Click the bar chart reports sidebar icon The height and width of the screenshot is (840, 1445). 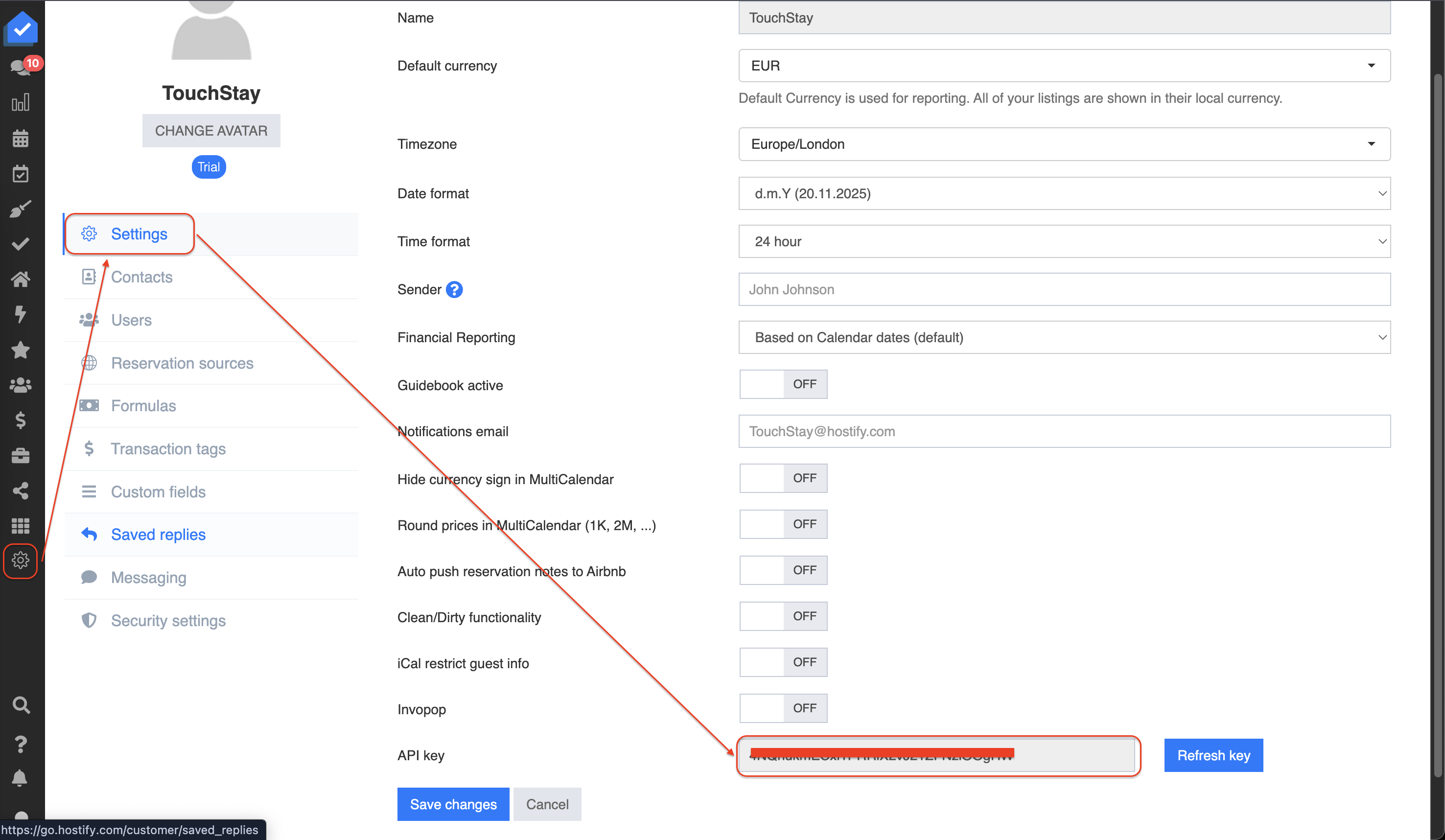click(x=21, y=103)
